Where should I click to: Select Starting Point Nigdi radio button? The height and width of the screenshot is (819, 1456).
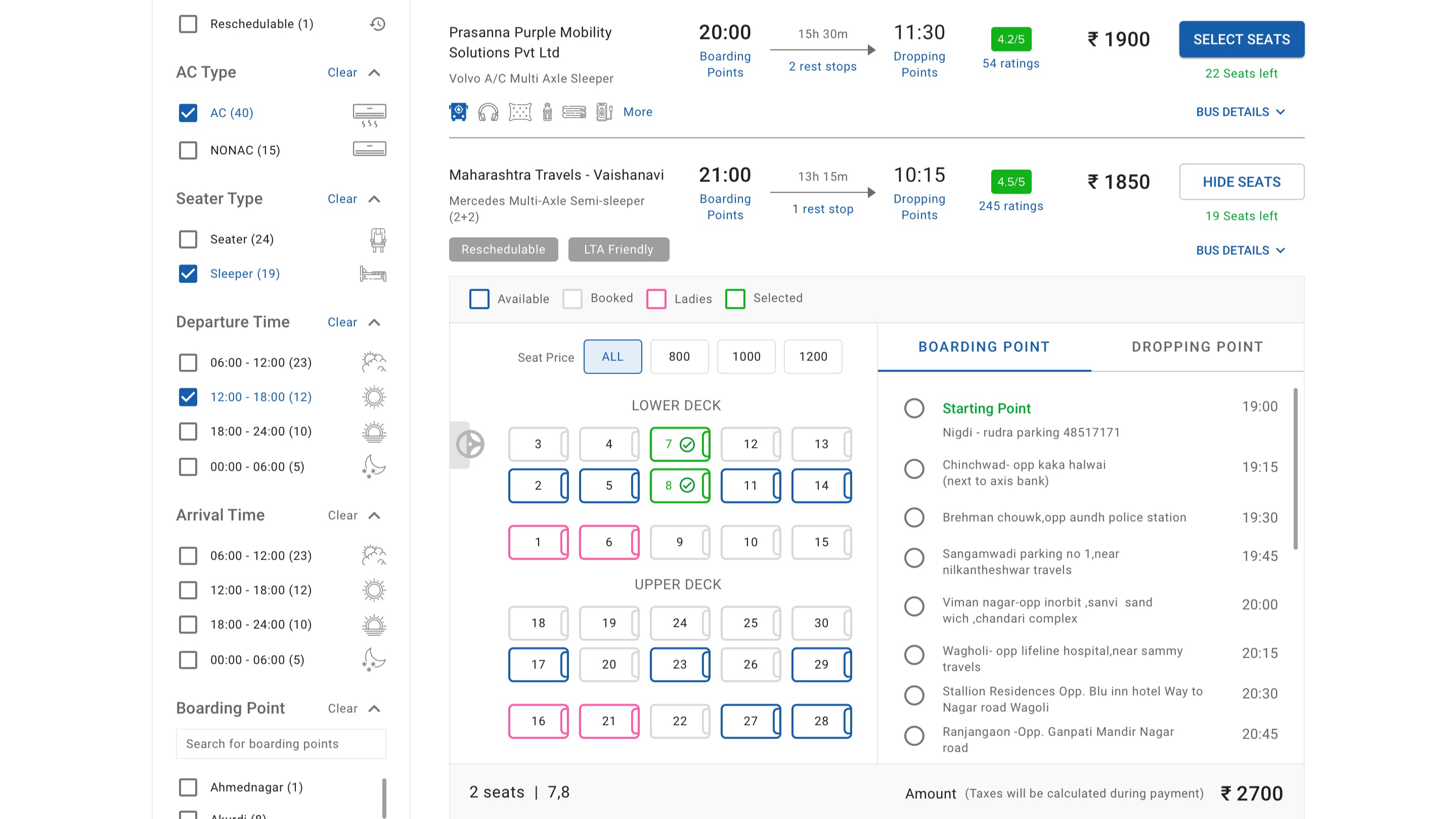914,408
